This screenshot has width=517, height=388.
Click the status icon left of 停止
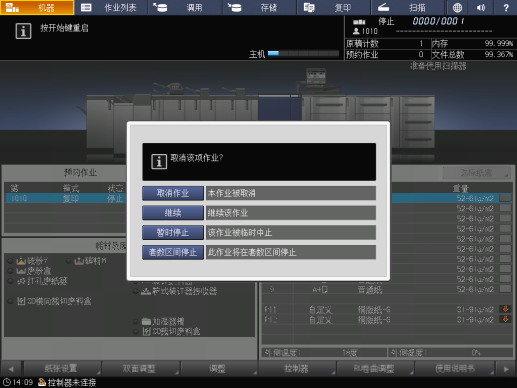359,22
